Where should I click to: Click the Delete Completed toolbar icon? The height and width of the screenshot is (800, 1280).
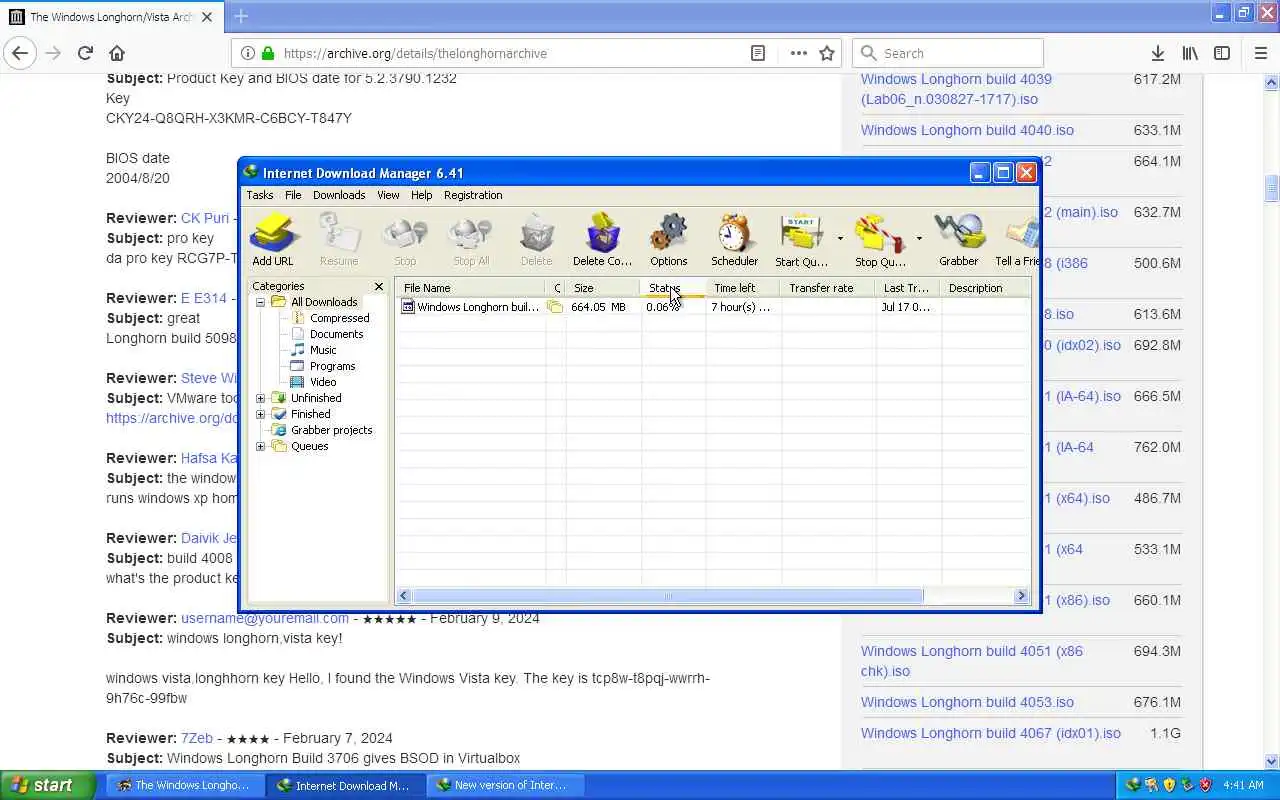[x=602, y=240]
